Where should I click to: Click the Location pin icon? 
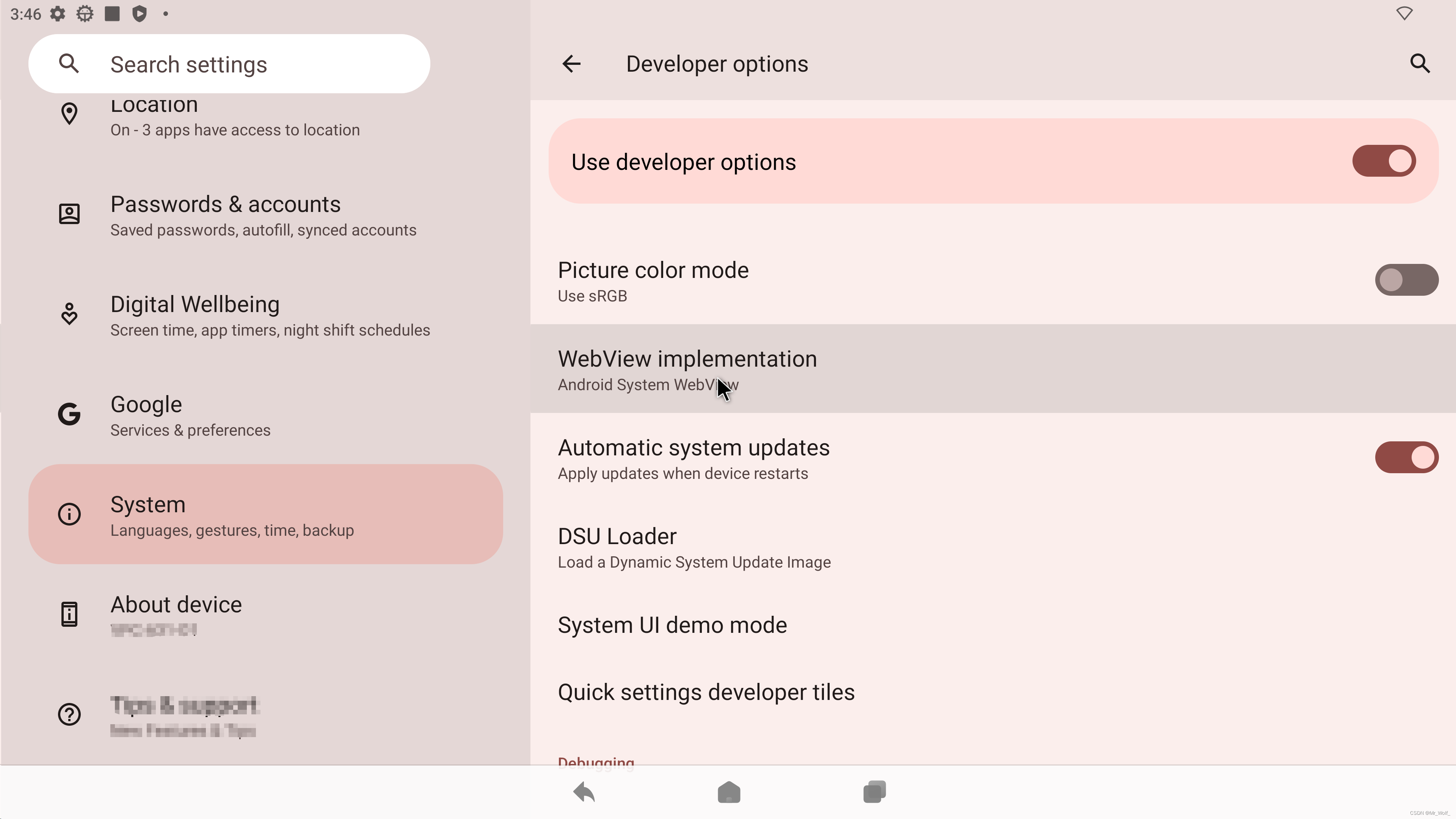(x=69, y=114)
